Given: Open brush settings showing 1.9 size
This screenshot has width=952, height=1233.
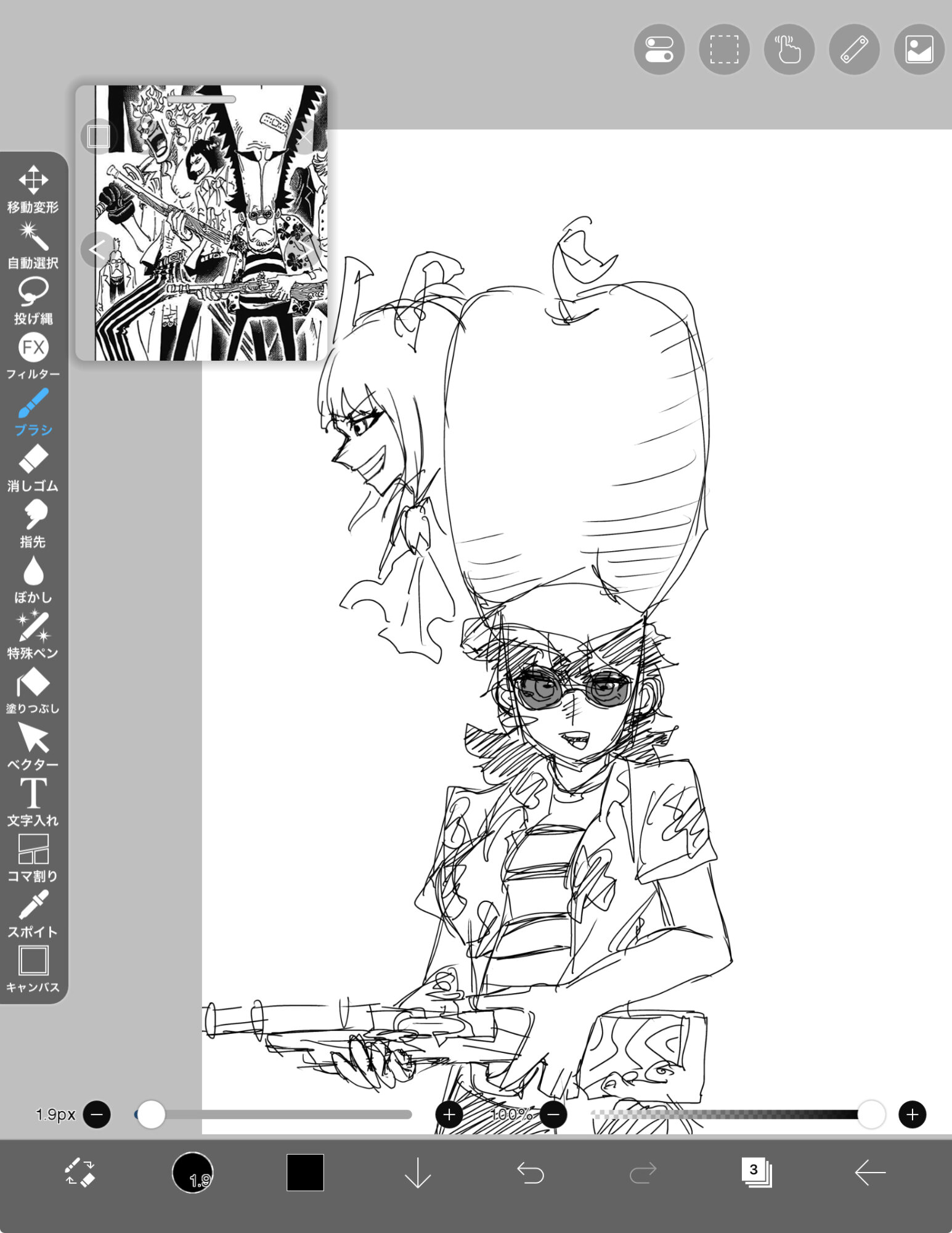Looking at the screenshot, I should pyautogui.click(x=193, y=1172).
